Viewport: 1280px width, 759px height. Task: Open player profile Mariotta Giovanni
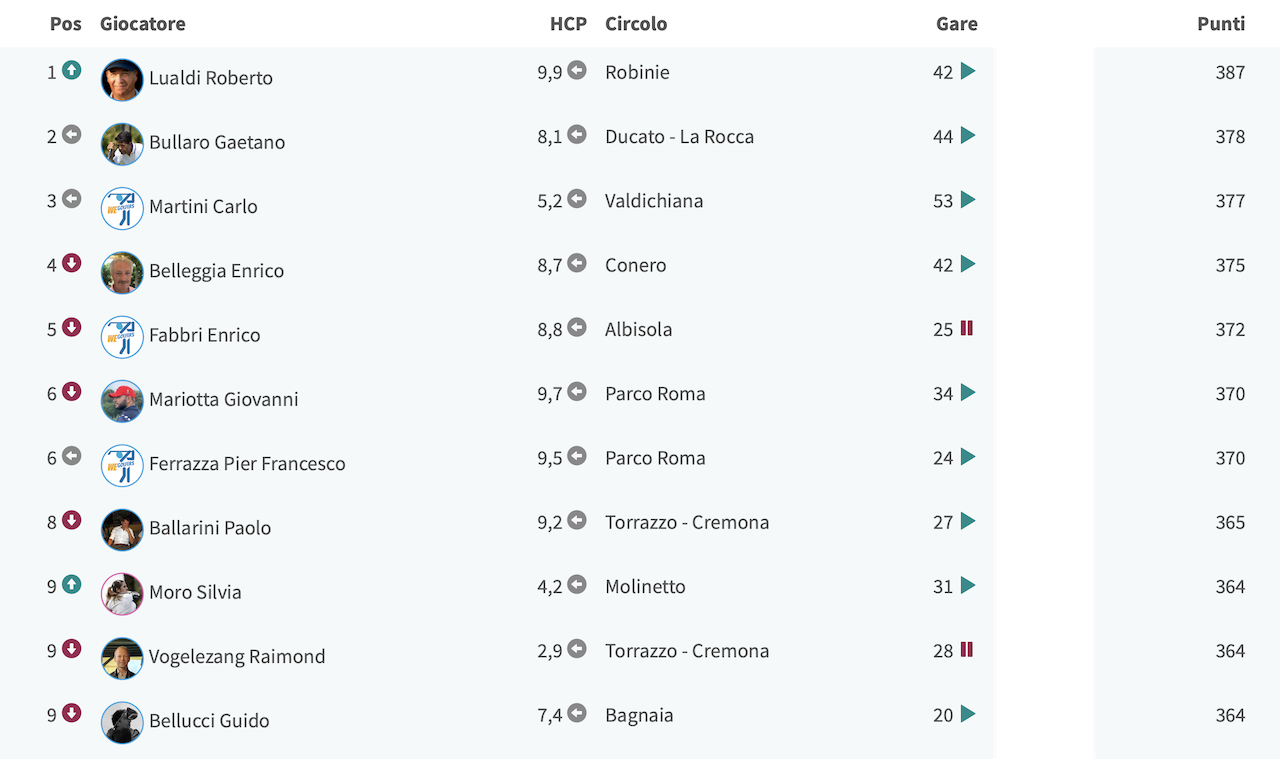224,399
